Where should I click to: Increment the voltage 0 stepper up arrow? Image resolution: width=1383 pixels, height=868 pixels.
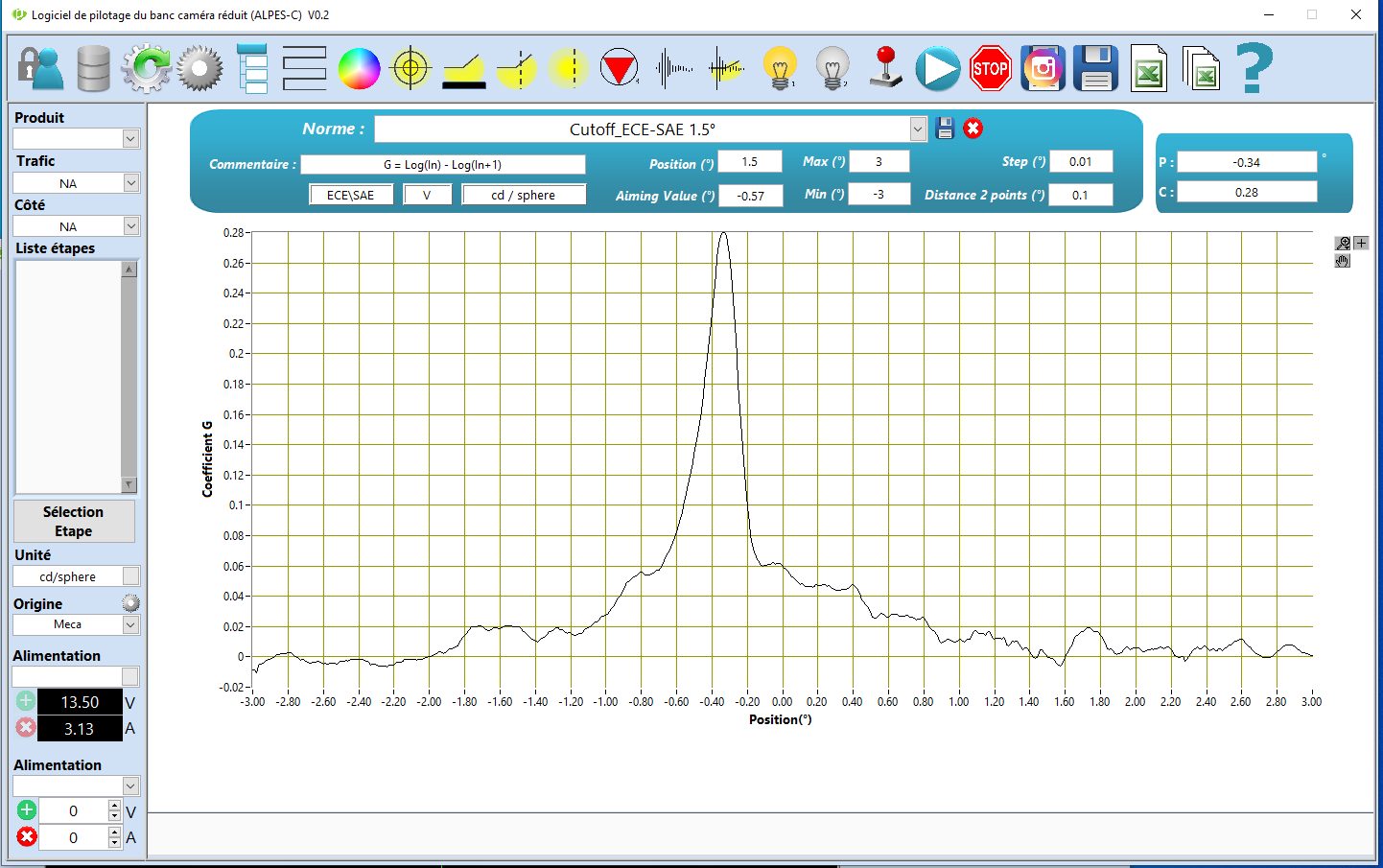(115, 806)
